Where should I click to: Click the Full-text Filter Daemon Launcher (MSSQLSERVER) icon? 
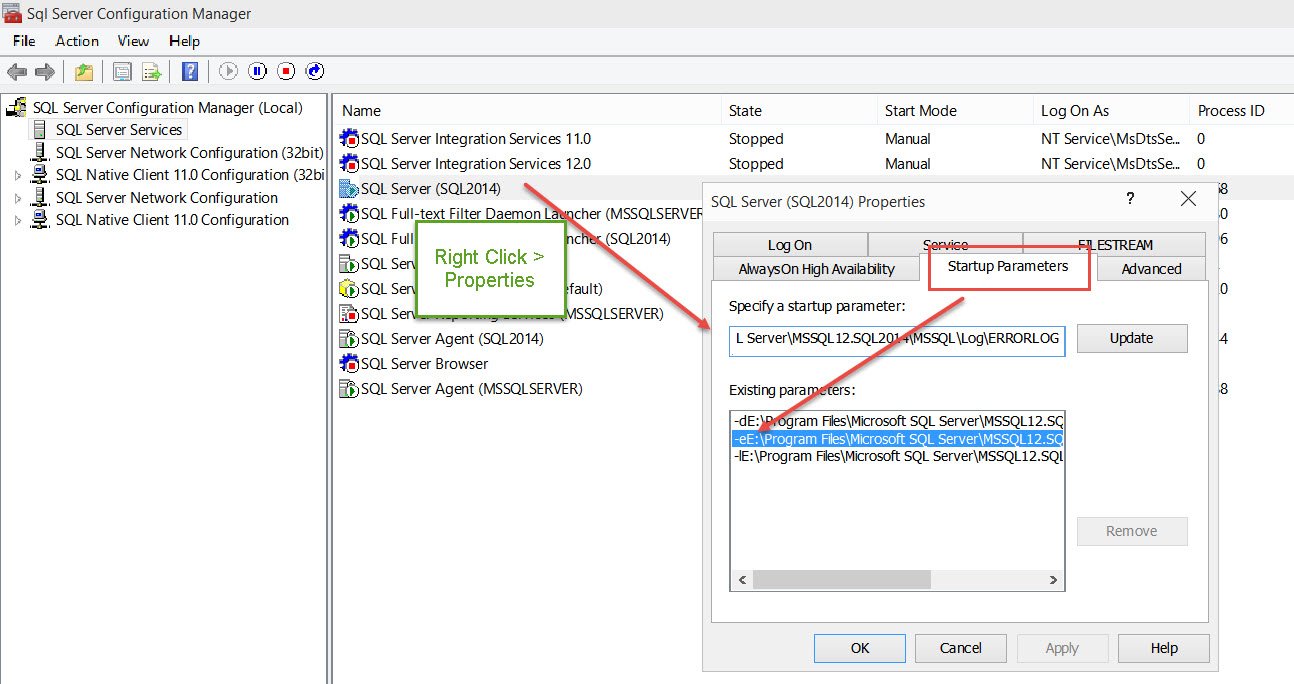click(x=349, y=214)
